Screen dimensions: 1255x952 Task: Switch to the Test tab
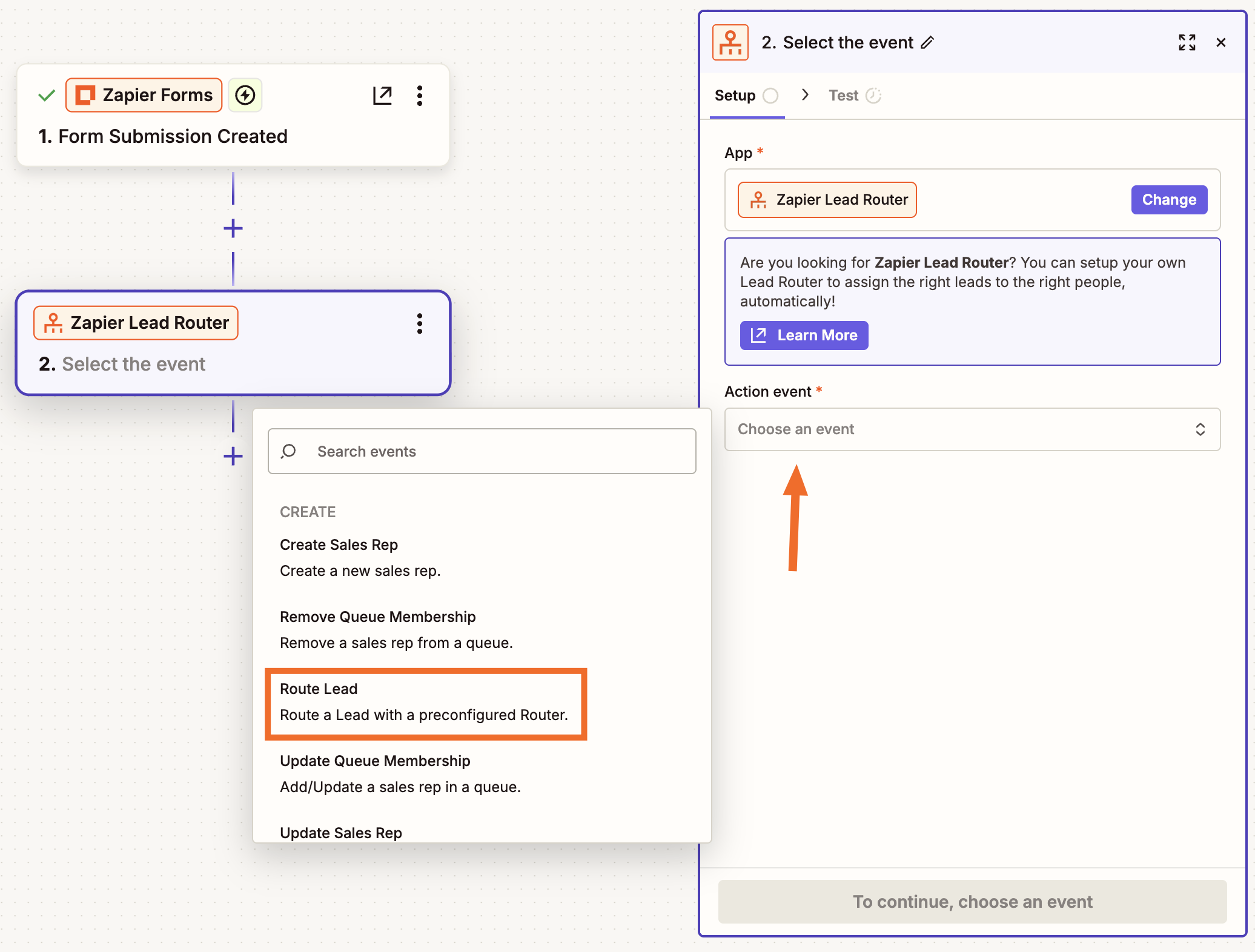pos(843,95)
